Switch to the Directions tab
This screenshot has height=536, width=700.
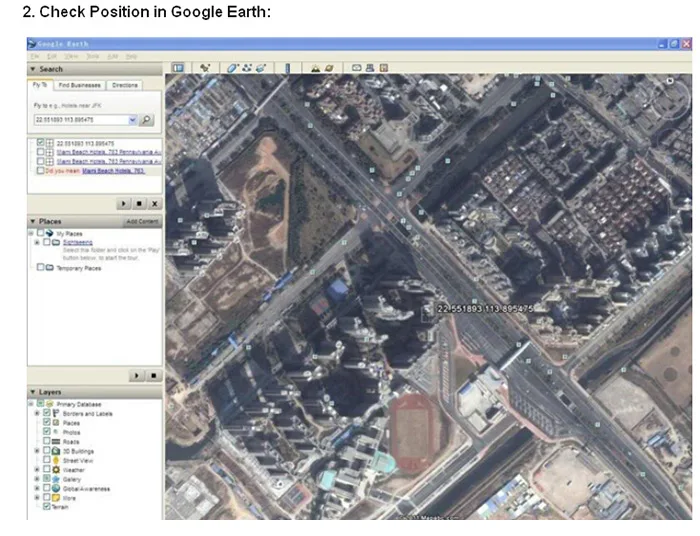coord(125,85)
